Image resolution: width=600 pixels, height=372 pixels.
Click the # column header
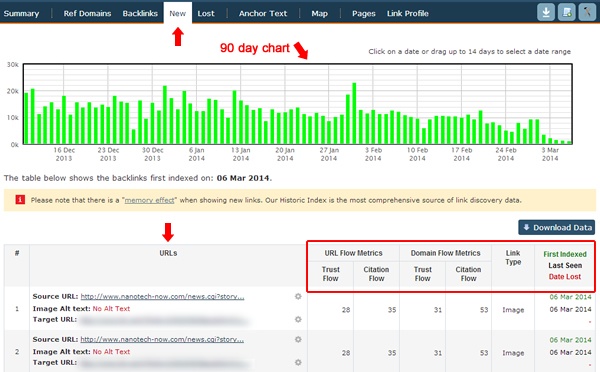point(17,253)
